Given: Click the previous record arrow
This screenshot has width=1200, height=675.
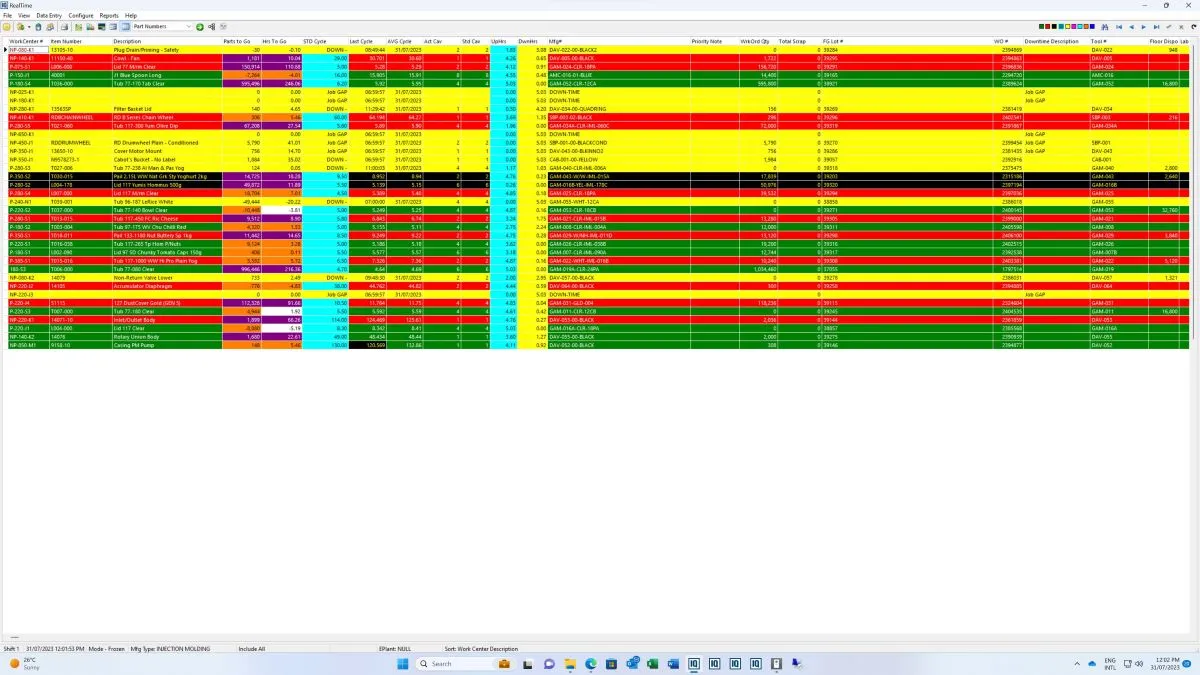Looking at the screenshot, I should 1131,26.
